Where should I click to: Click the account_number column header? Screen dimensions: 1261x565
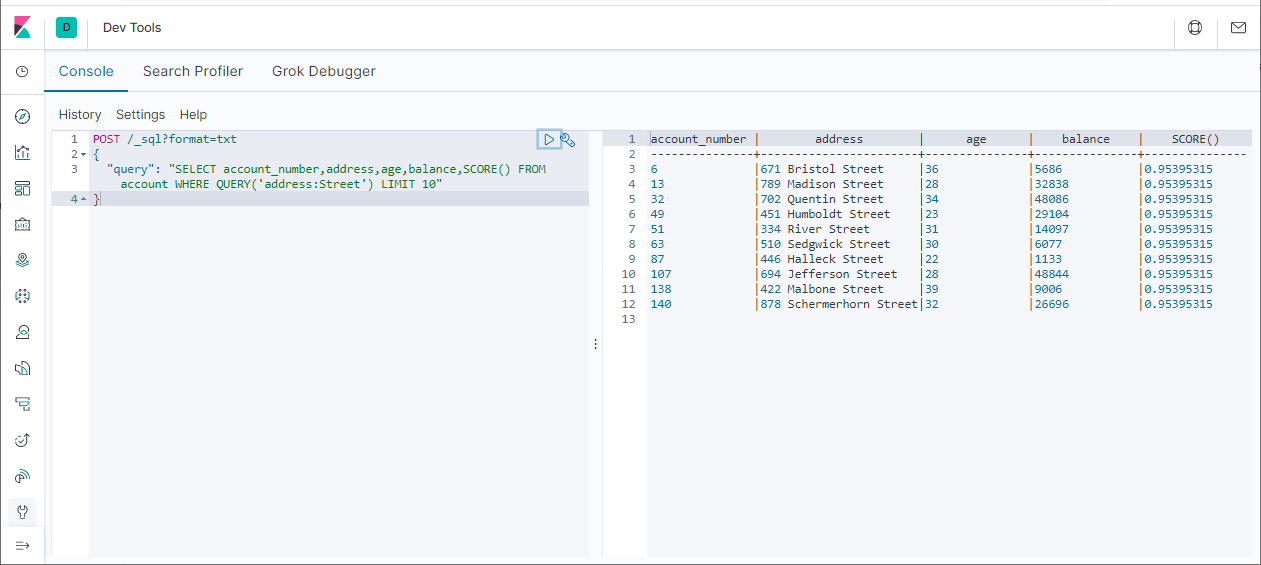699,140
